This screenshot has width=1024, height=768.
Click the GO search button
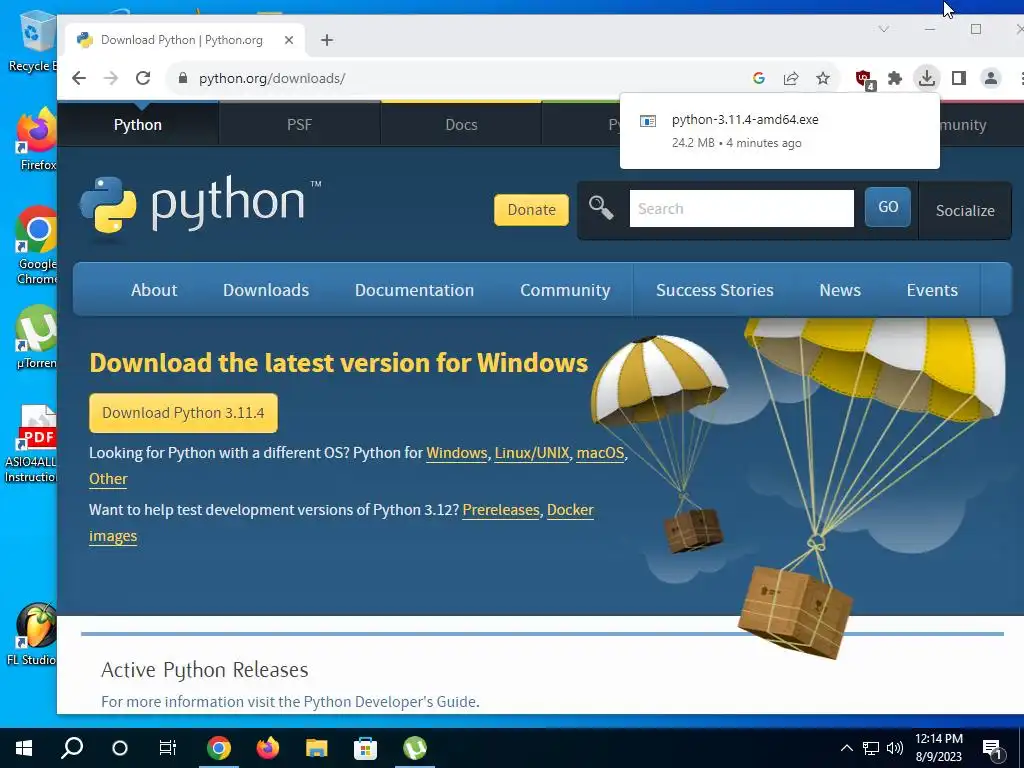tap(888, 207)
